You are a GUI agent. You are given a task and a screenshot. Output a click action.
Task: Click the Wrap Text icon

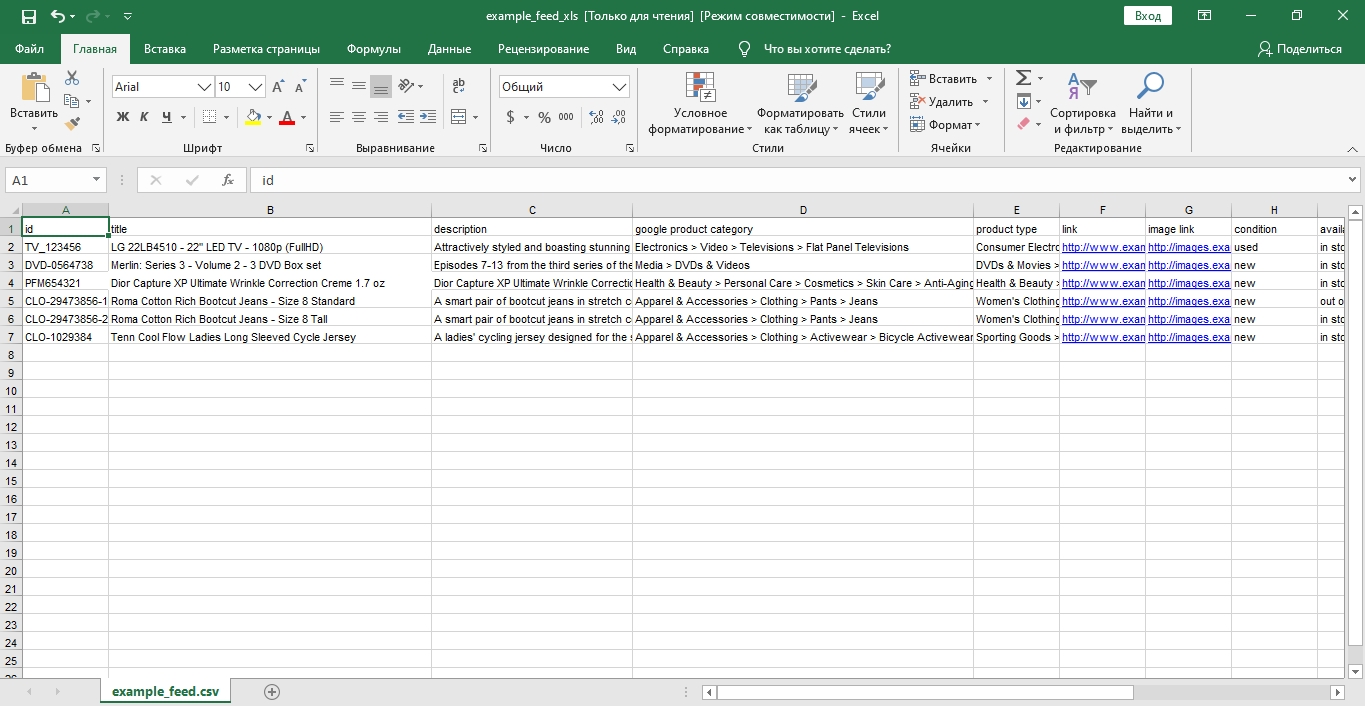click(x=459, y=86)
